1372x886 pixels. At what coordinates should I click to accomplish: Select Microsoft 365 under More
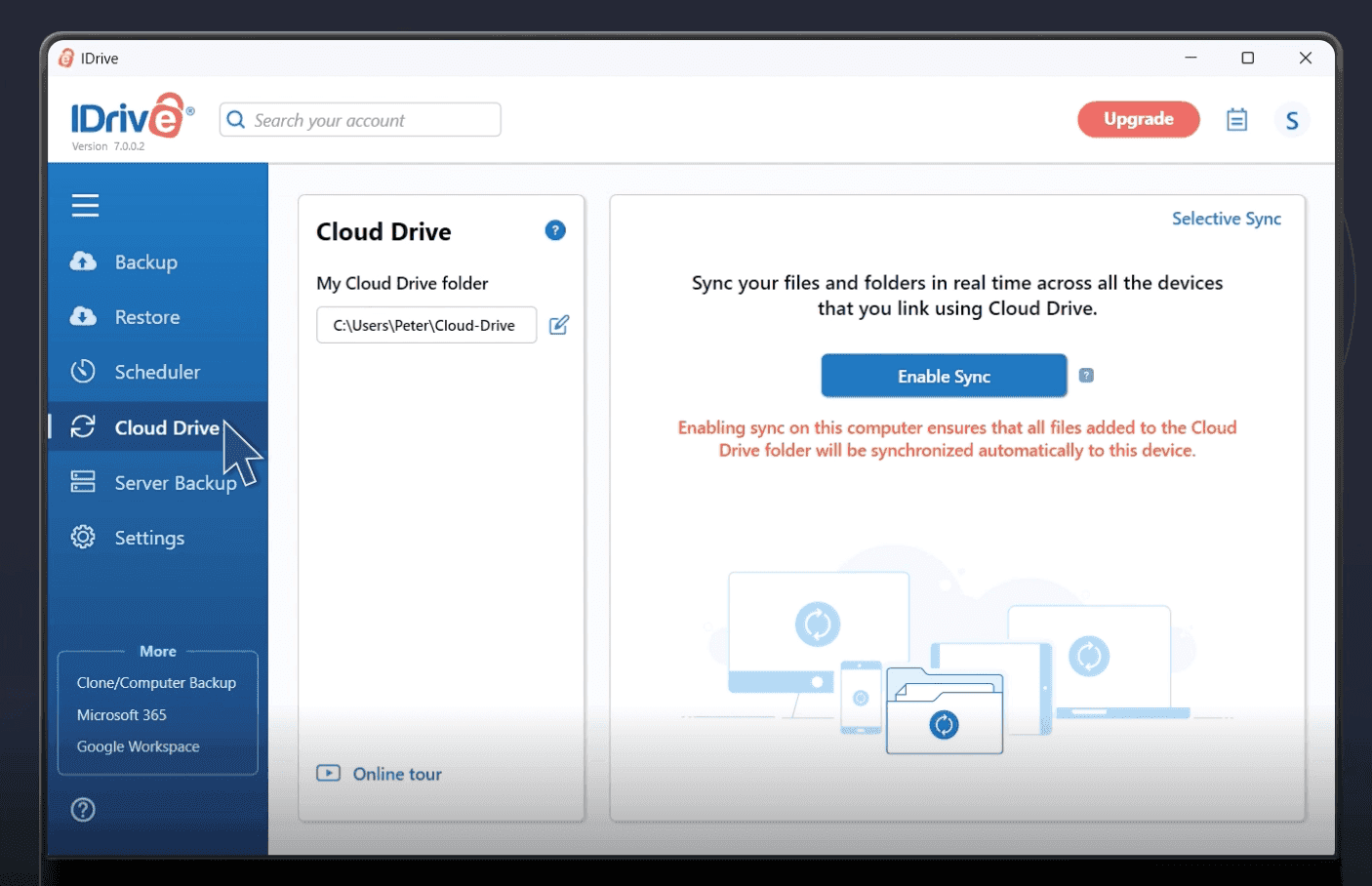click(x=121, y=714)
